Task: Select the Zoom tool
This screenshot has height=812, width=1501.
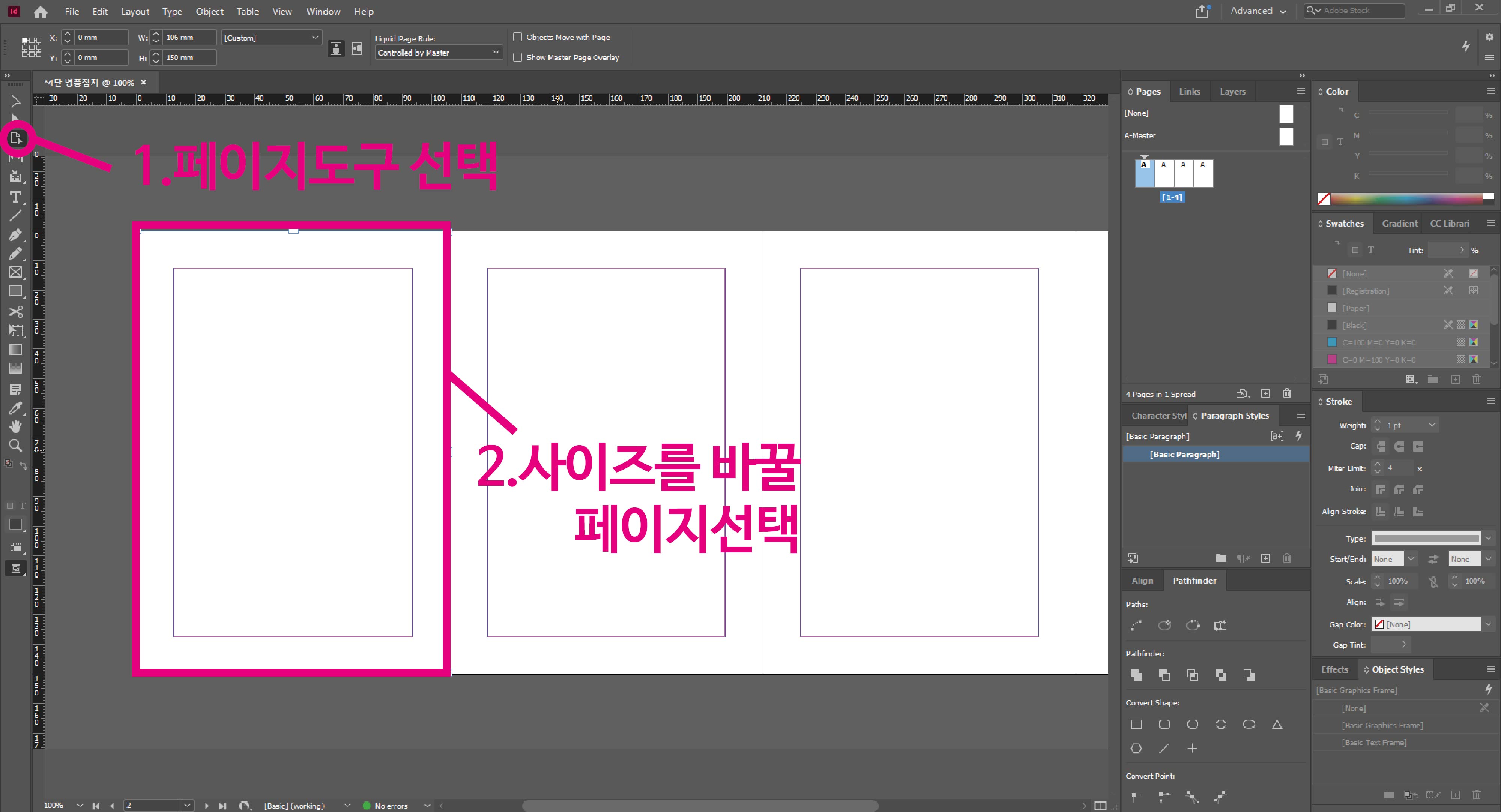Action: (x=16, y=446)
